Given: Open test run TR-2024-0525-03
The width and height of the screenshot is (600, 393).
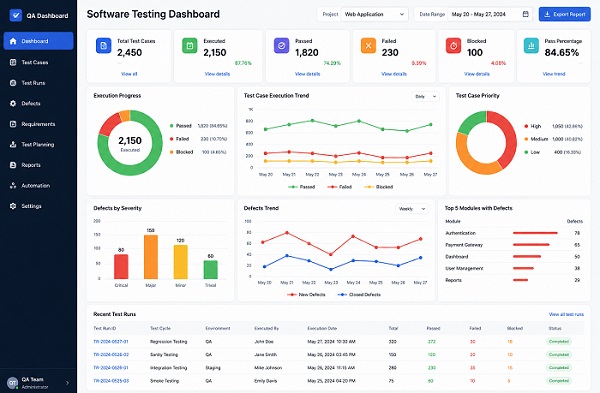Looking at the screenshot, I should click(111, 381).
